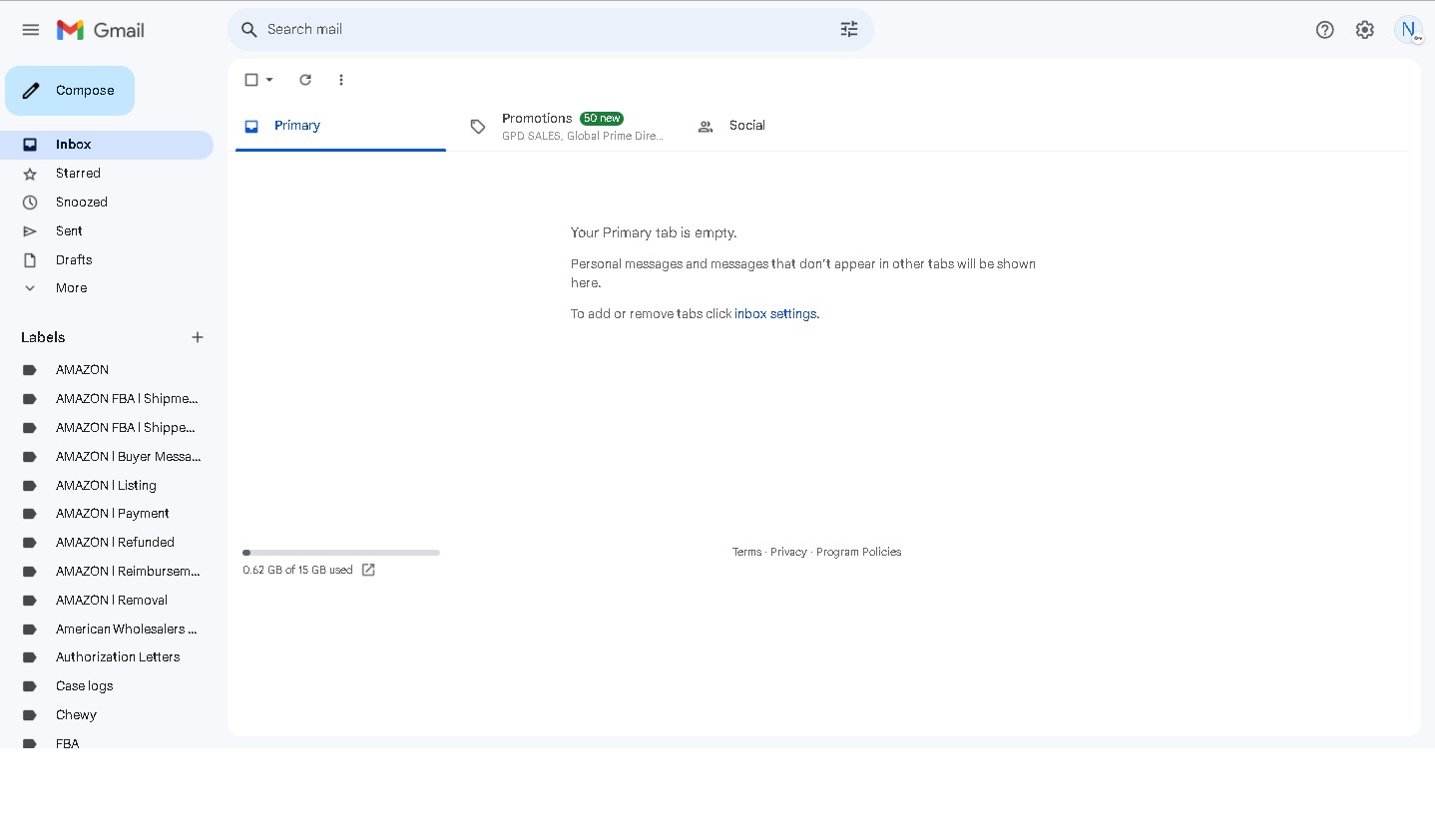Open the Drafts folder
Viewport: 1435px width, 840px height.
point(107,260)
